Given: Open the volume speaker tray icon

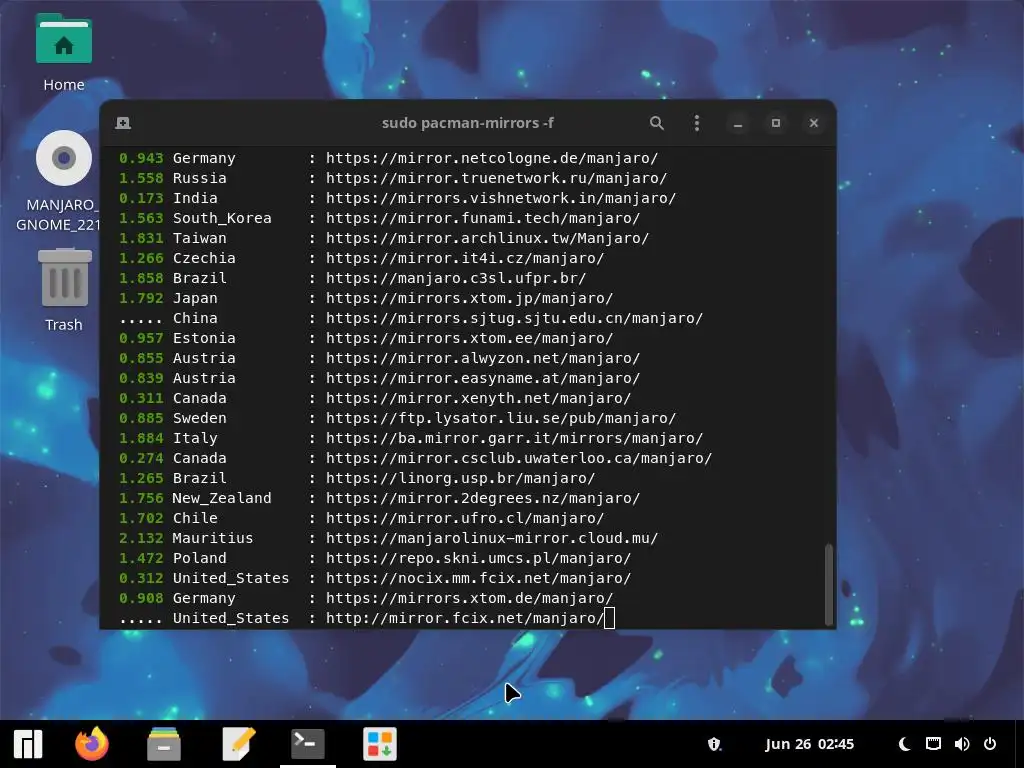Looking at the screenshot, I should 961,744.
